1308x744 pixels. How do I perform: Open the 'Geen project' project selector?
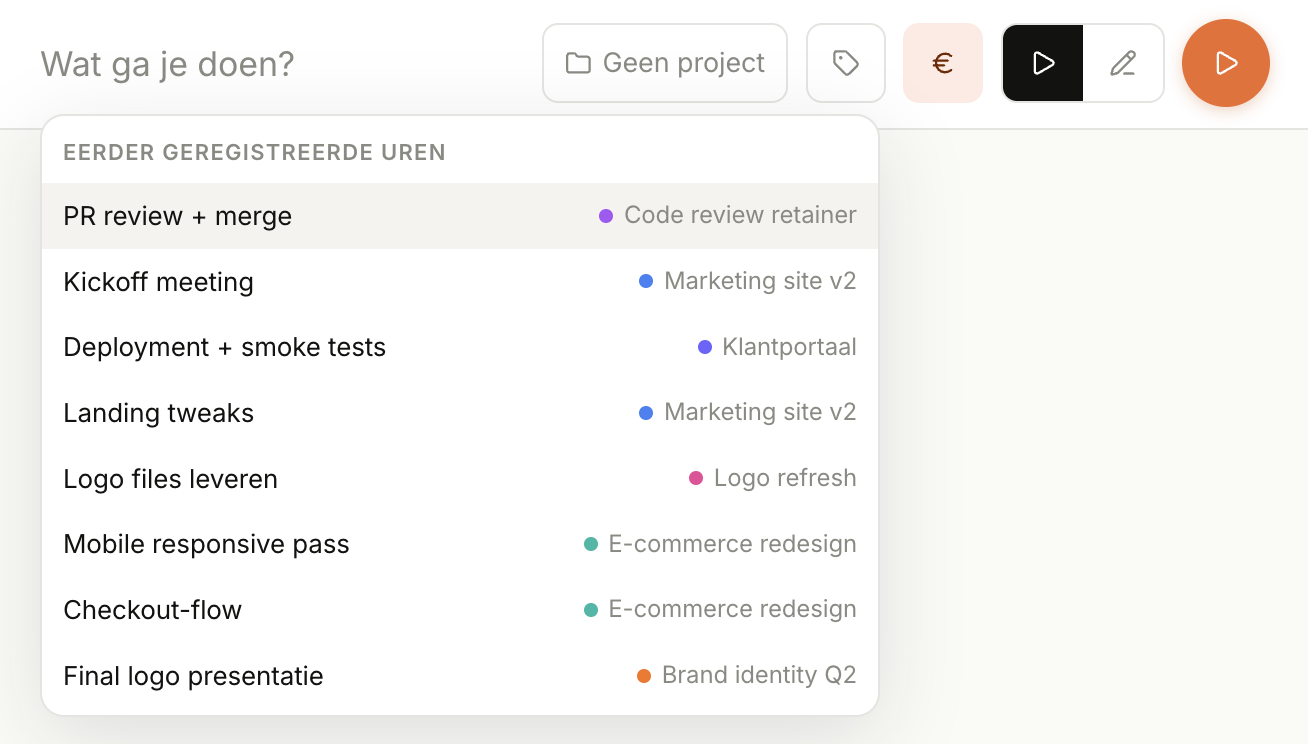coord(665,63)
